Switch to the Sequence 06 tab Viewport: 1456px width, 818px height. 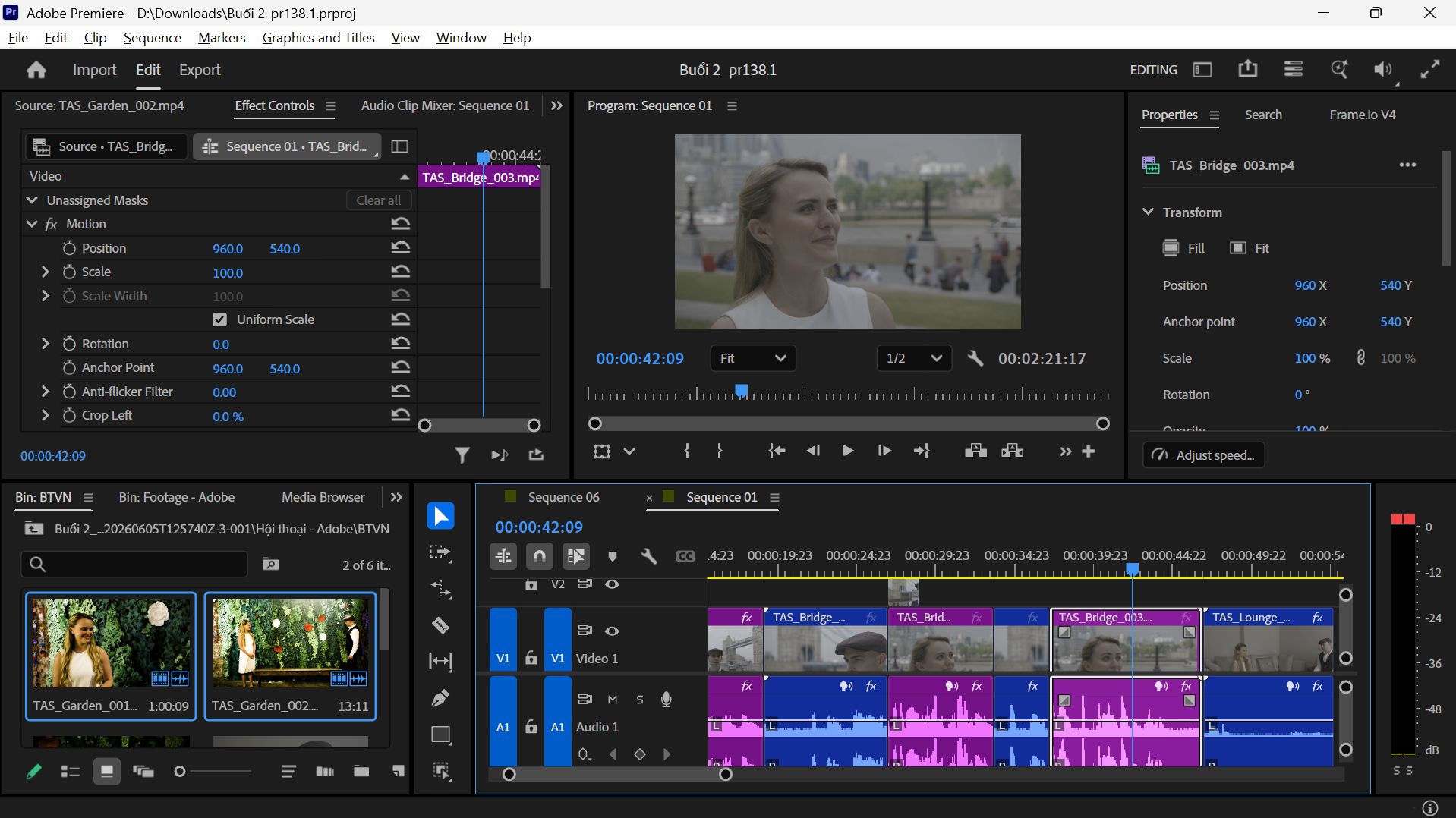[x=563, y=497]
